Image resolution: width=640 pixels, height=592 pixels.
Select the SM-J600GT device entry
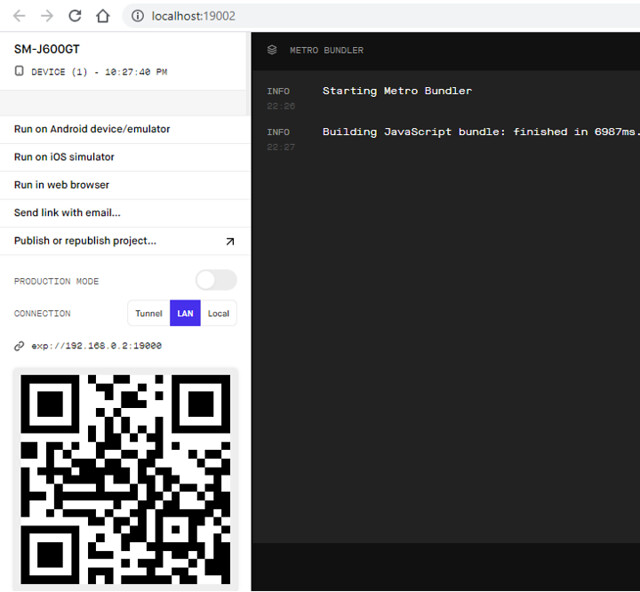tap(124, 60)
